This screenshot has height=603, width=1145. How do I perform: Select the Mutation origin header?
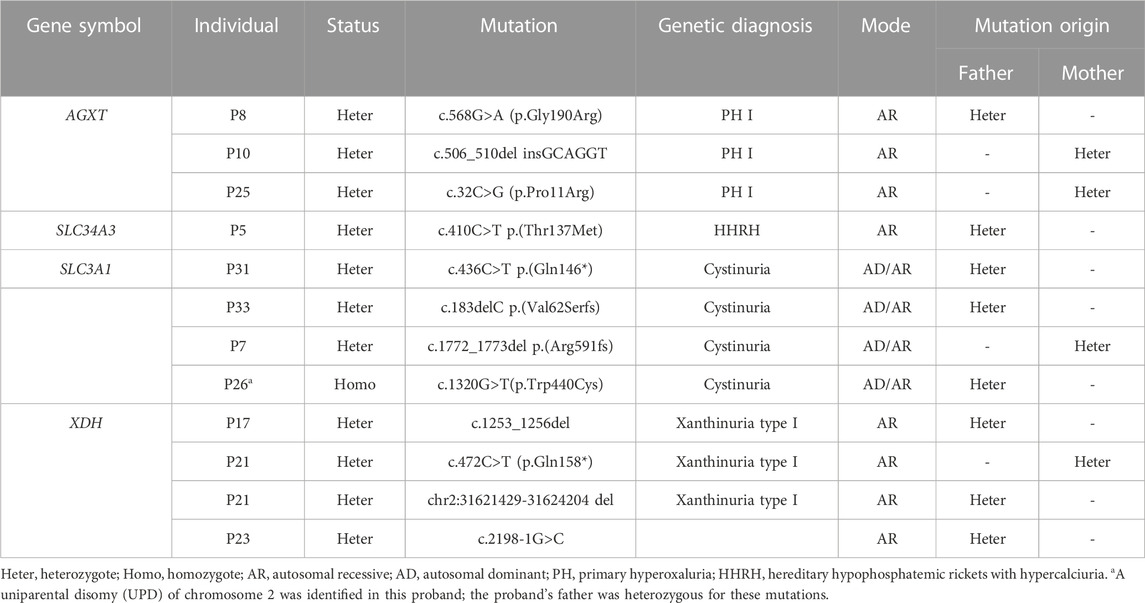click(x=1041, y=26)
